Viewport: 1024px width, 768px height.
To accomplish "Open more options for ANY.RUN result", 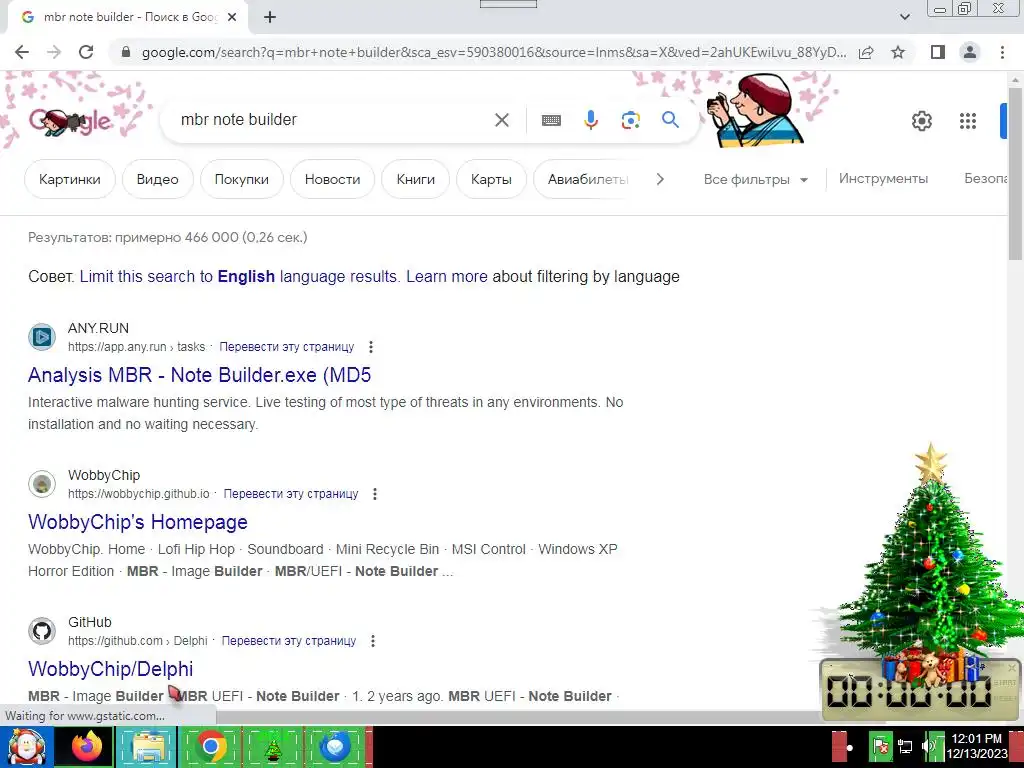I will 370,347.
